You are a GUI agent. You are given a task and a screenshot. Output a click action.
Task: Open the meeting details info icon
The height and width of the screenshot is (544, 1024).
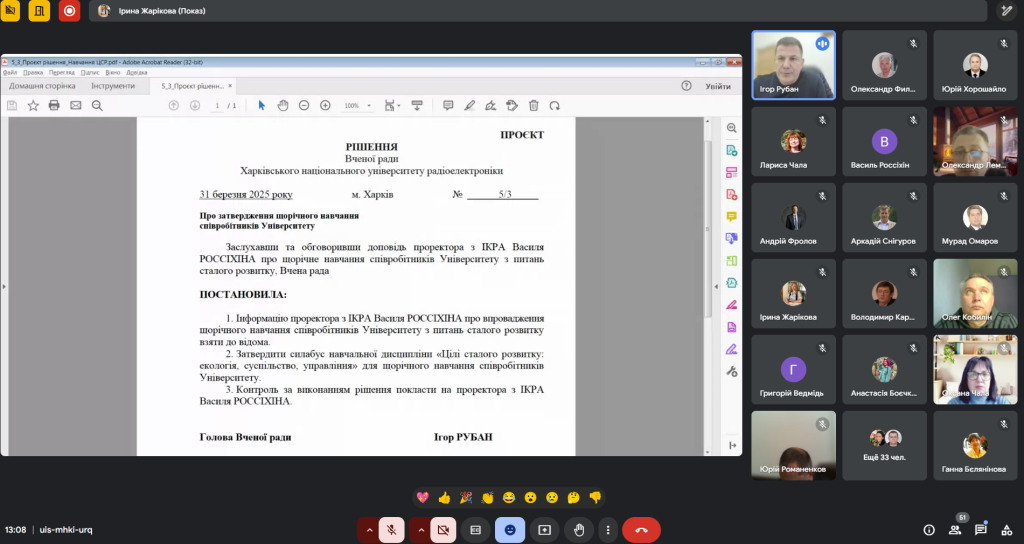(x=929, y=529)
